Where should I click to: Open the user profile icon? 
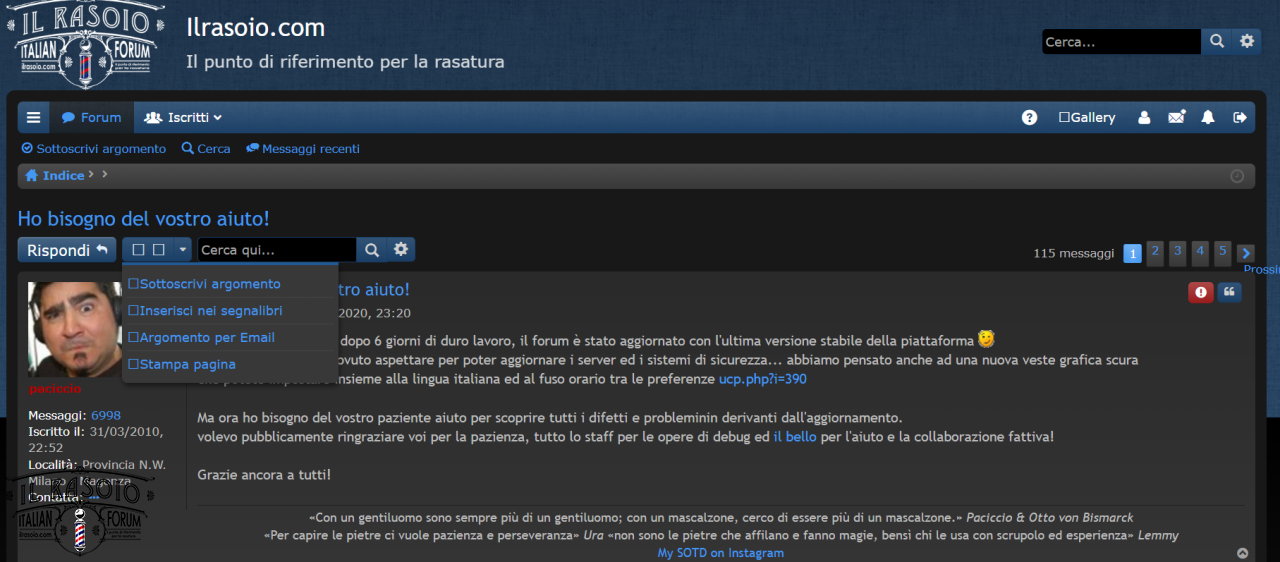[x=1144, y=118]
